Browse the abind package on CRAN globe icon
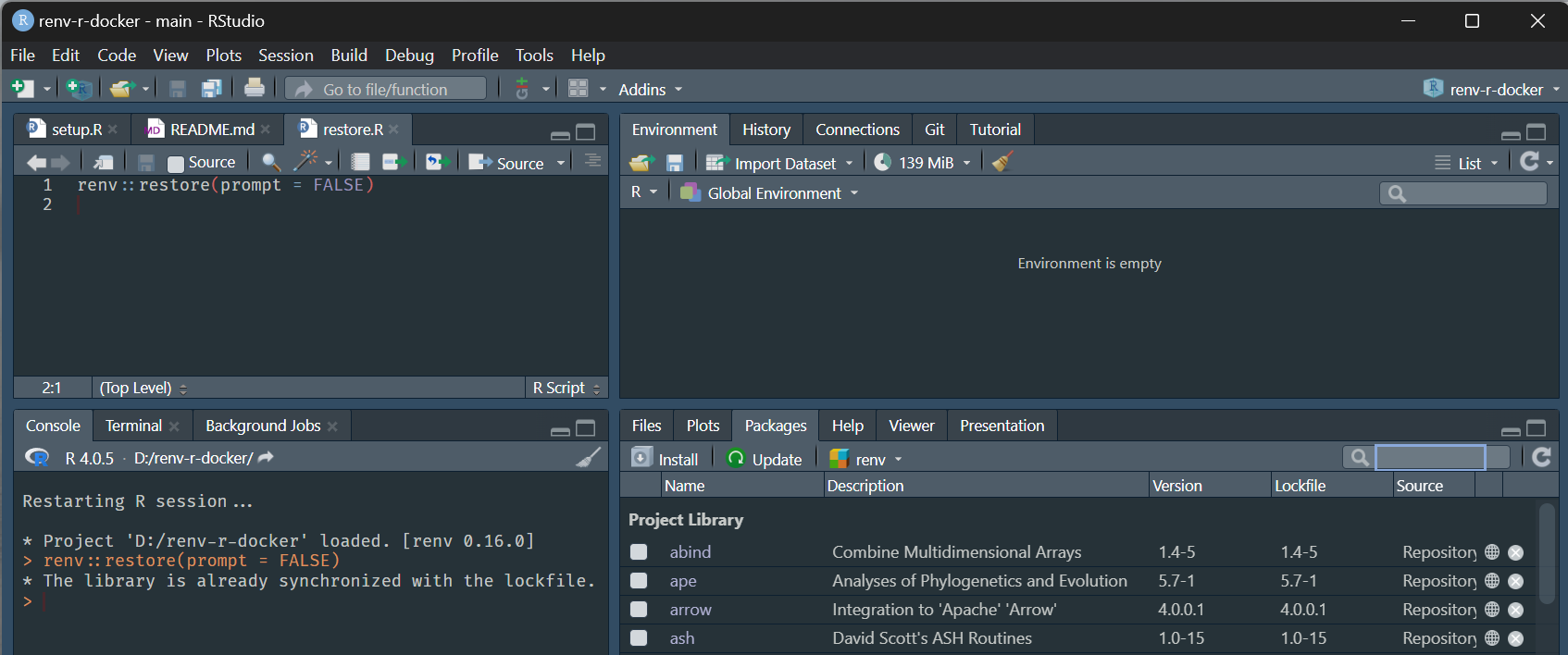This screenshot has width=1568, height=655. pos(1492,551)
